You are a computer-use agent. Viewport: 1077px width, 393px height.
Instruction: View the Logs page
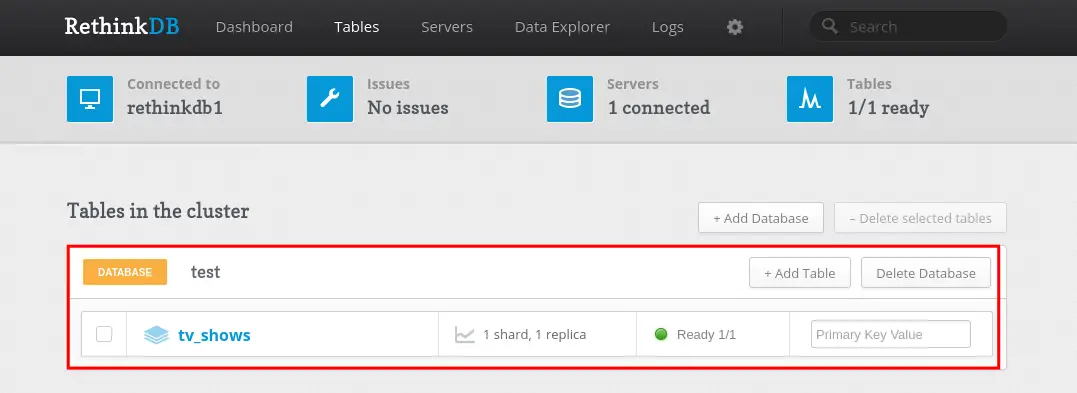[668, 27]
